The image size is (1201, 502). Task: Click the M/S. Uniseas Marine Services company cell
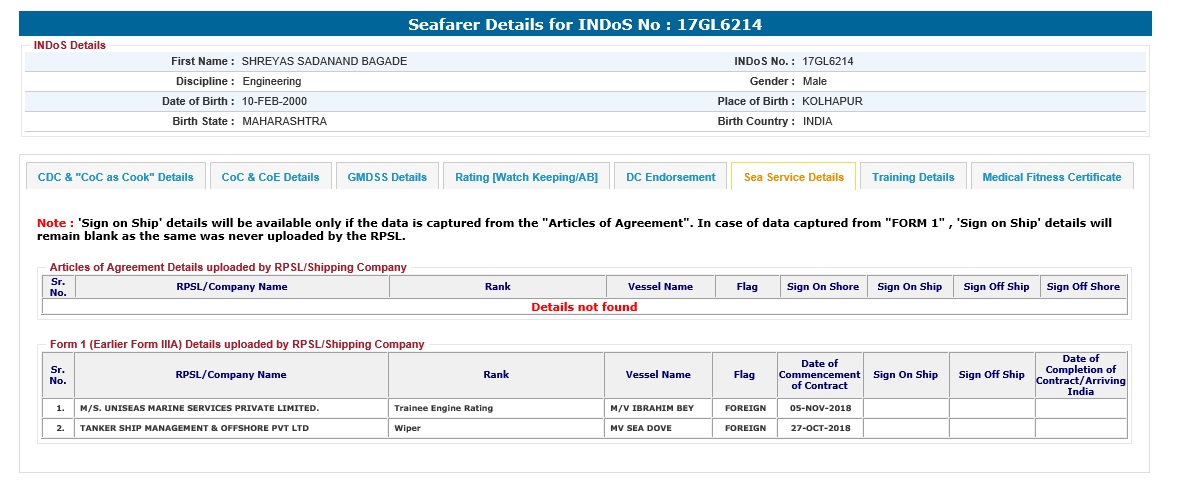[200, 408]
